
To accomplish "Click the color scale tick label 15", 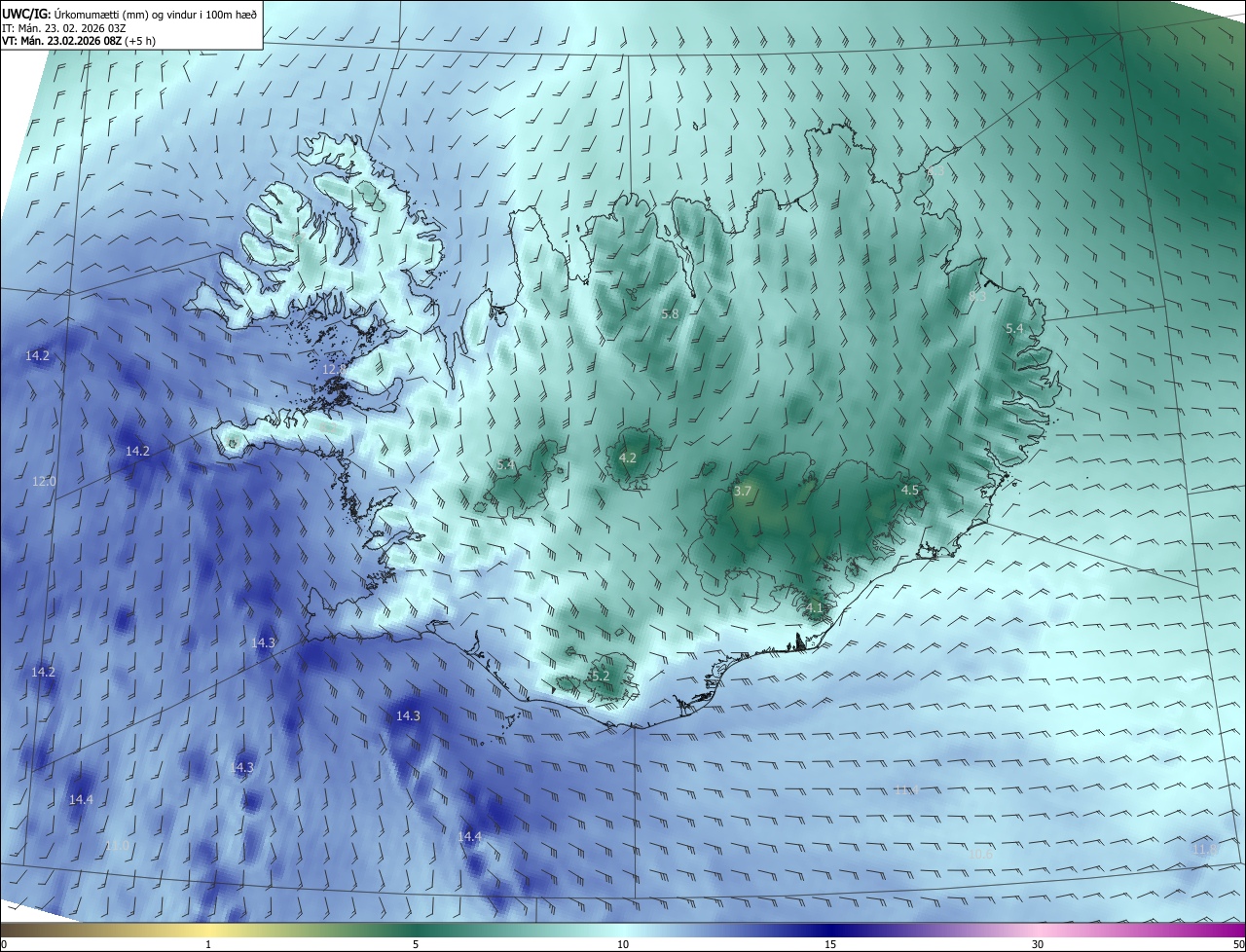I will coord(830,944).
